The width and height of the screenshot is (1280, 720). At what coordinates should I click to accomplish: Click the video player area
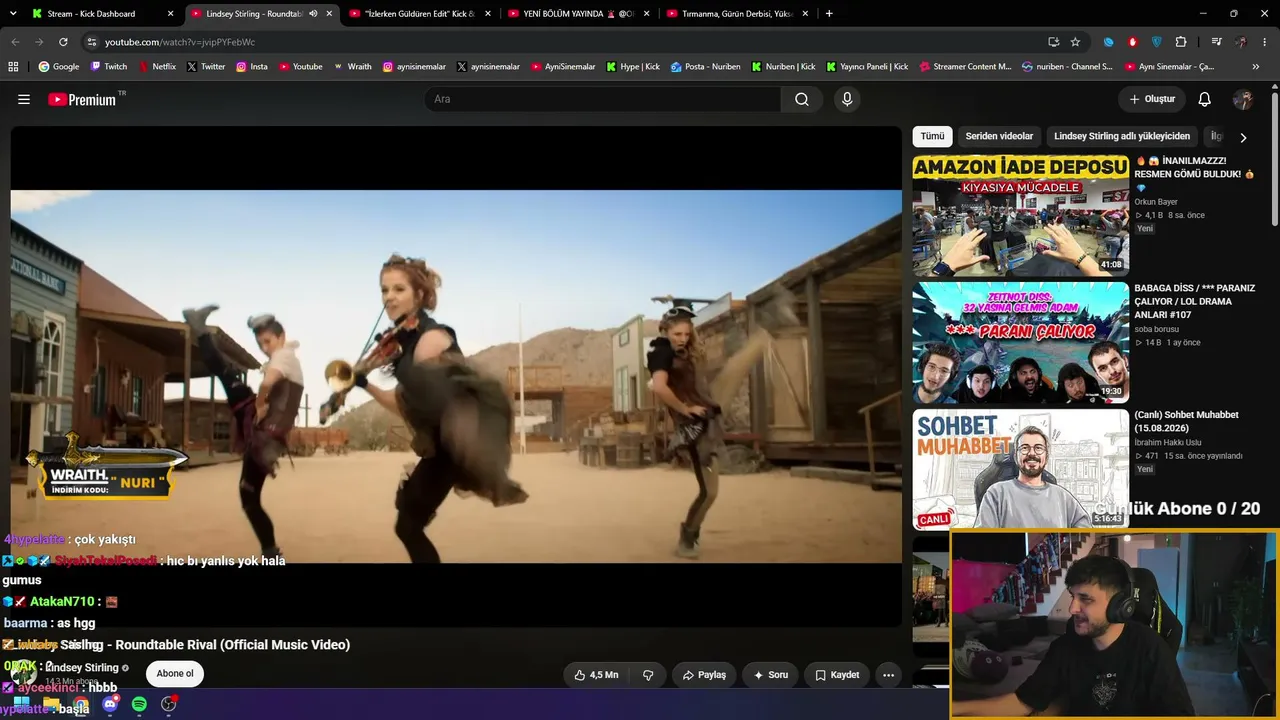click(x=456, y=376)
